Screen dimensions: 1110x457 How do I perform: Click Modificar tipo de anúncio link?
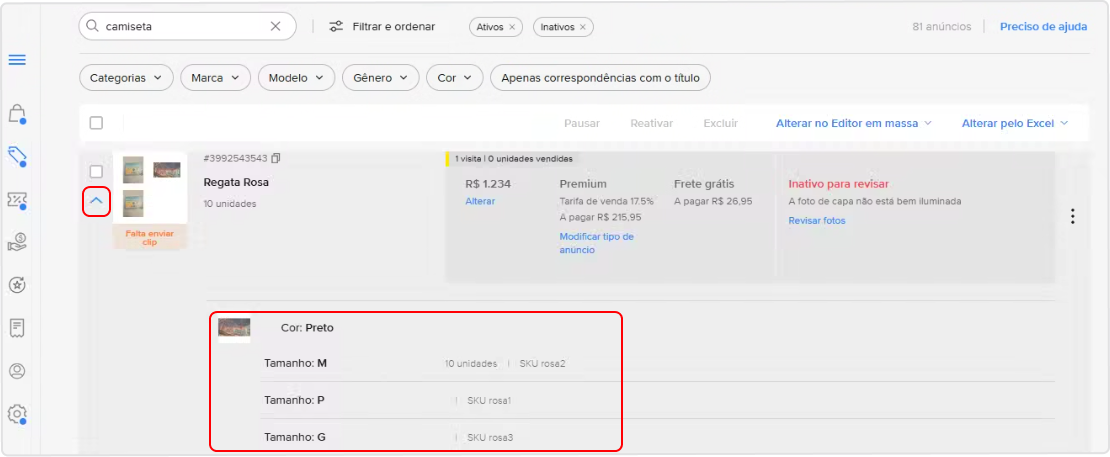coord(597,243)
